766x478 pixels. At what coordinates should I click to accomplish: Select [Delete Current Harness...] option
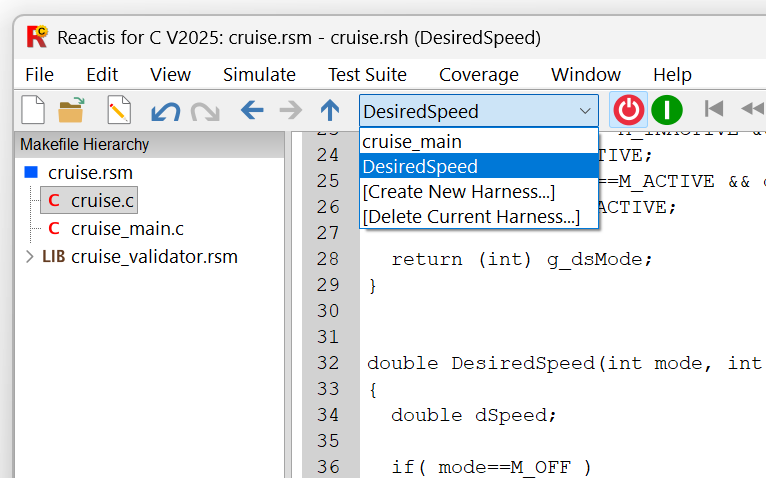pos(479,216)
